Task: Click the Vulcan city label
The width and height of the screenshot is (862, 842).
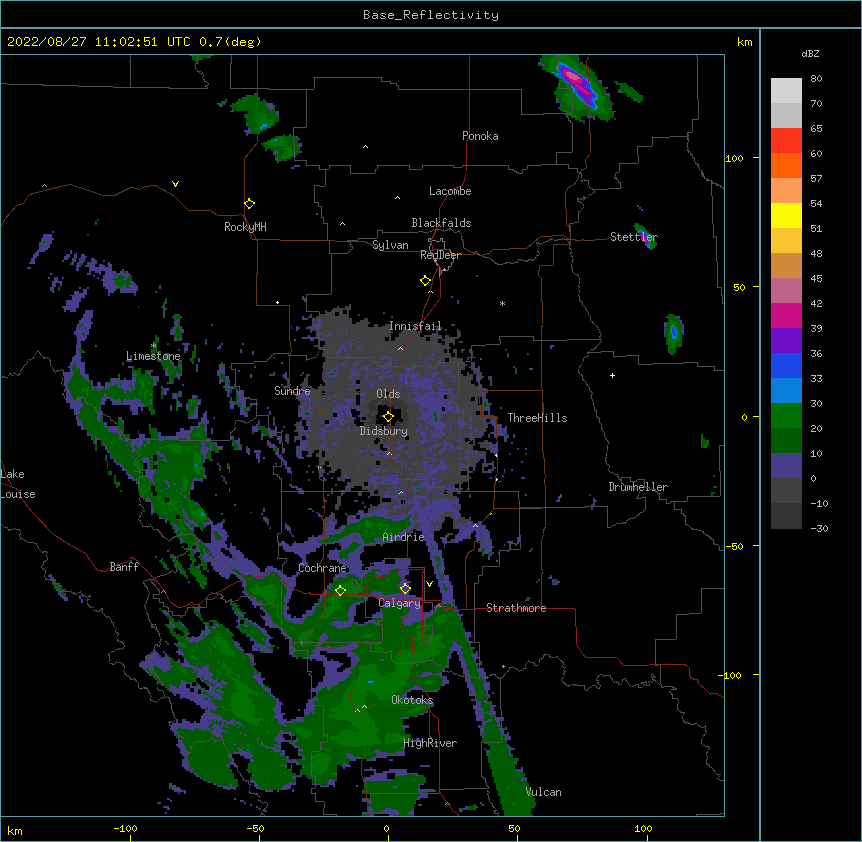Action: tap(544, 792)
